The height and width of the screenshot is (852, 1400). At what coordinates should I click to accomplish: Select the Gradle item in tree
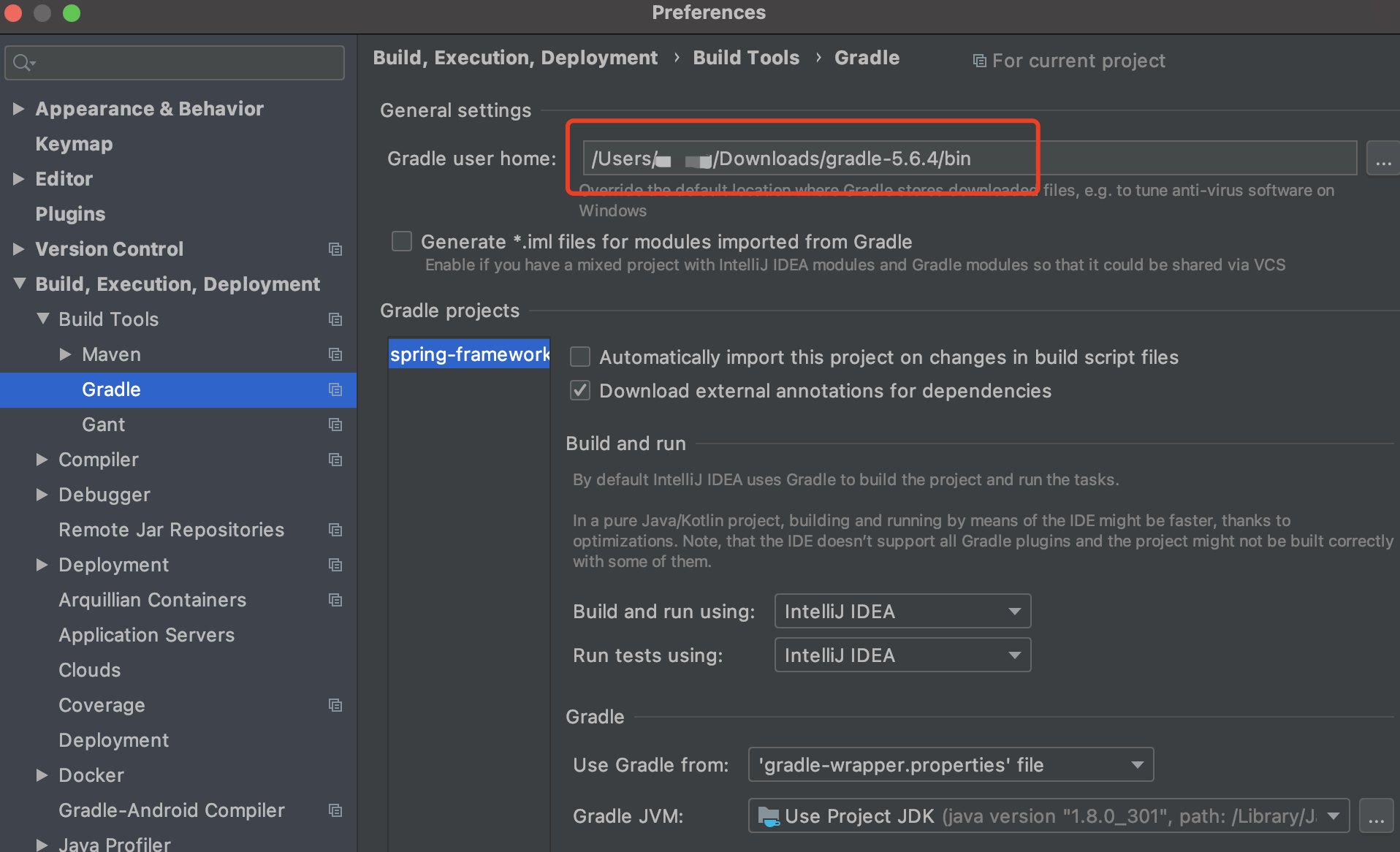pos(178,389)
